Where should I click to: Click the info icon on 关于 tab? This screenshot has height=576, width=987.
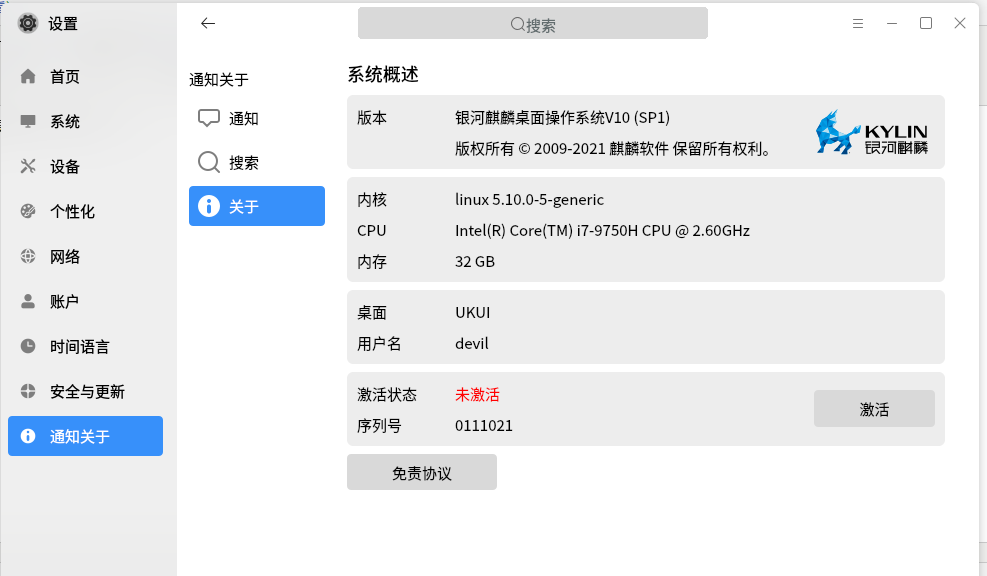pyautogui.click(x=208, y=206)
